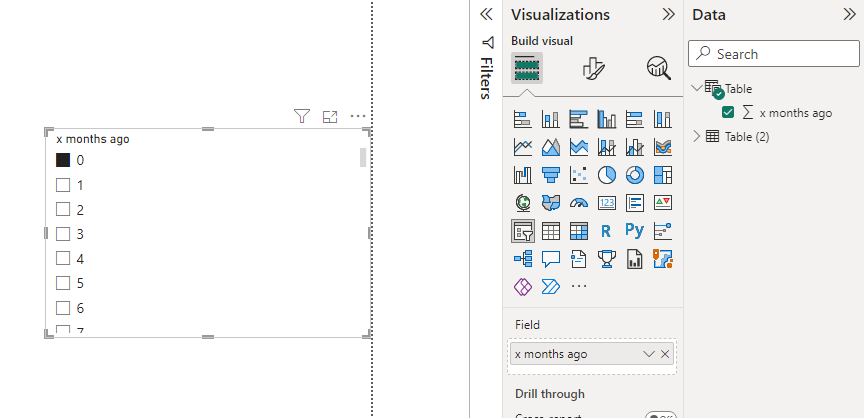Pick the Line and clustered column chart
Viewport: 864px width, 418px height.
(x=635, y=147)
